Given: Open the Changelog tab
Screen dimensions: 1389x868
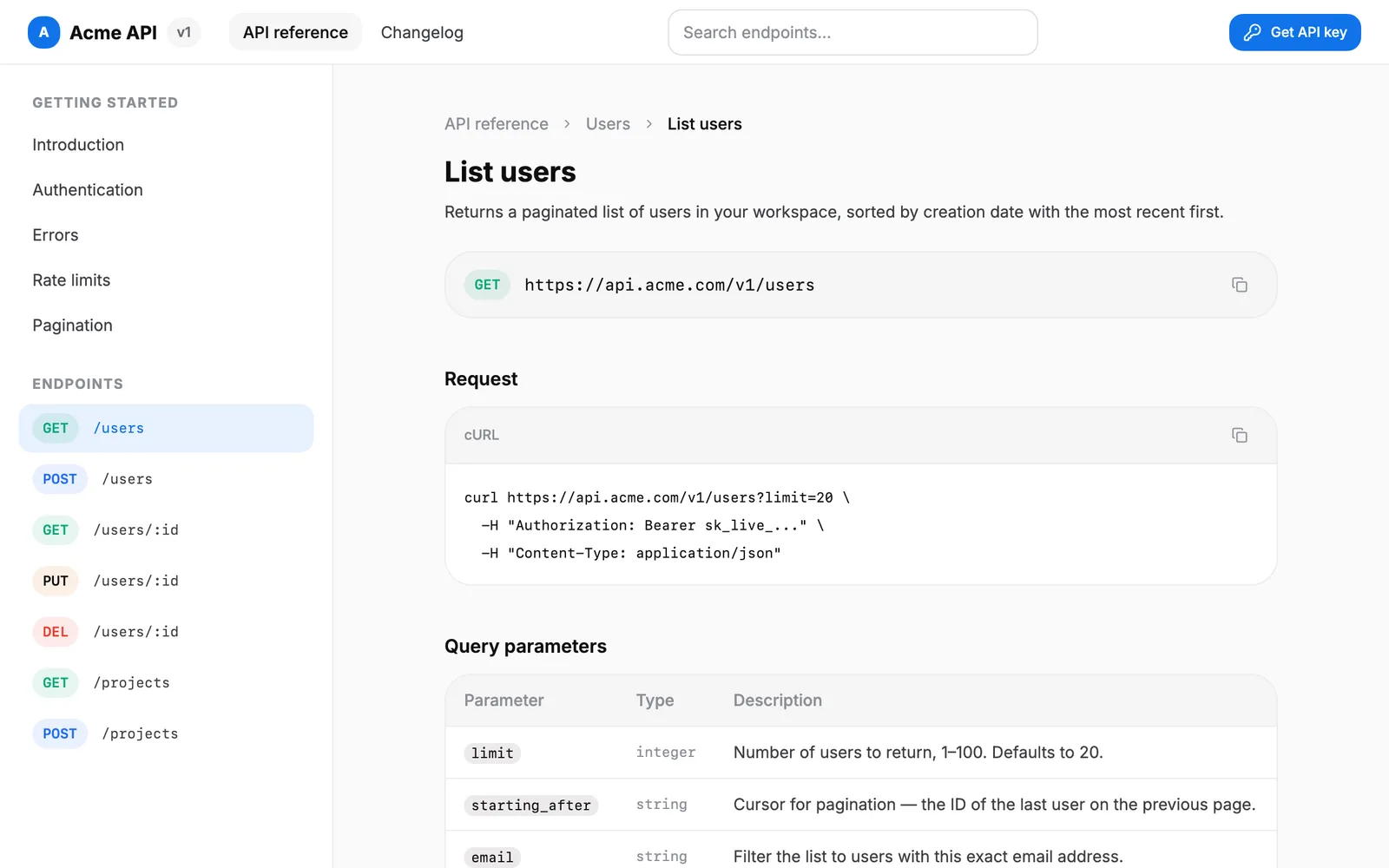Looking at the screenshot, I should click(422, 32).
